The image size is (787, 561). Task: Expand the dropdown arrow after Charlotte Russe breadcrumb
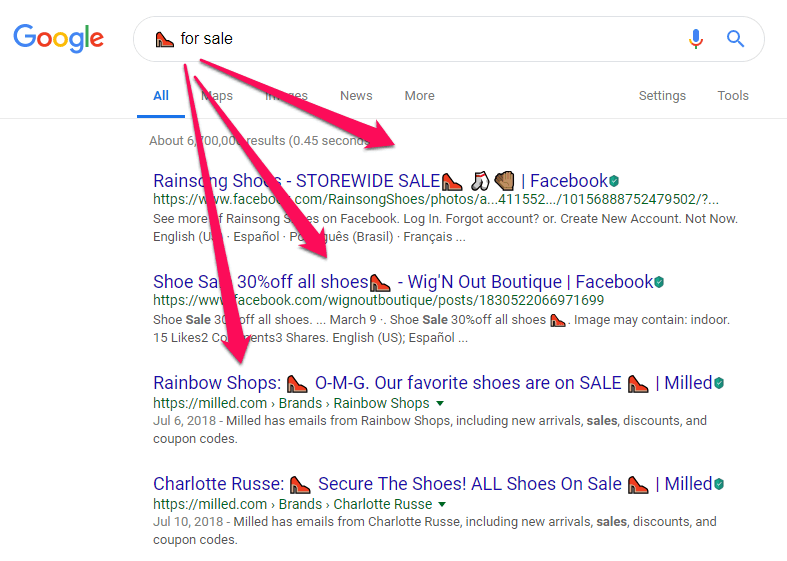442,504
